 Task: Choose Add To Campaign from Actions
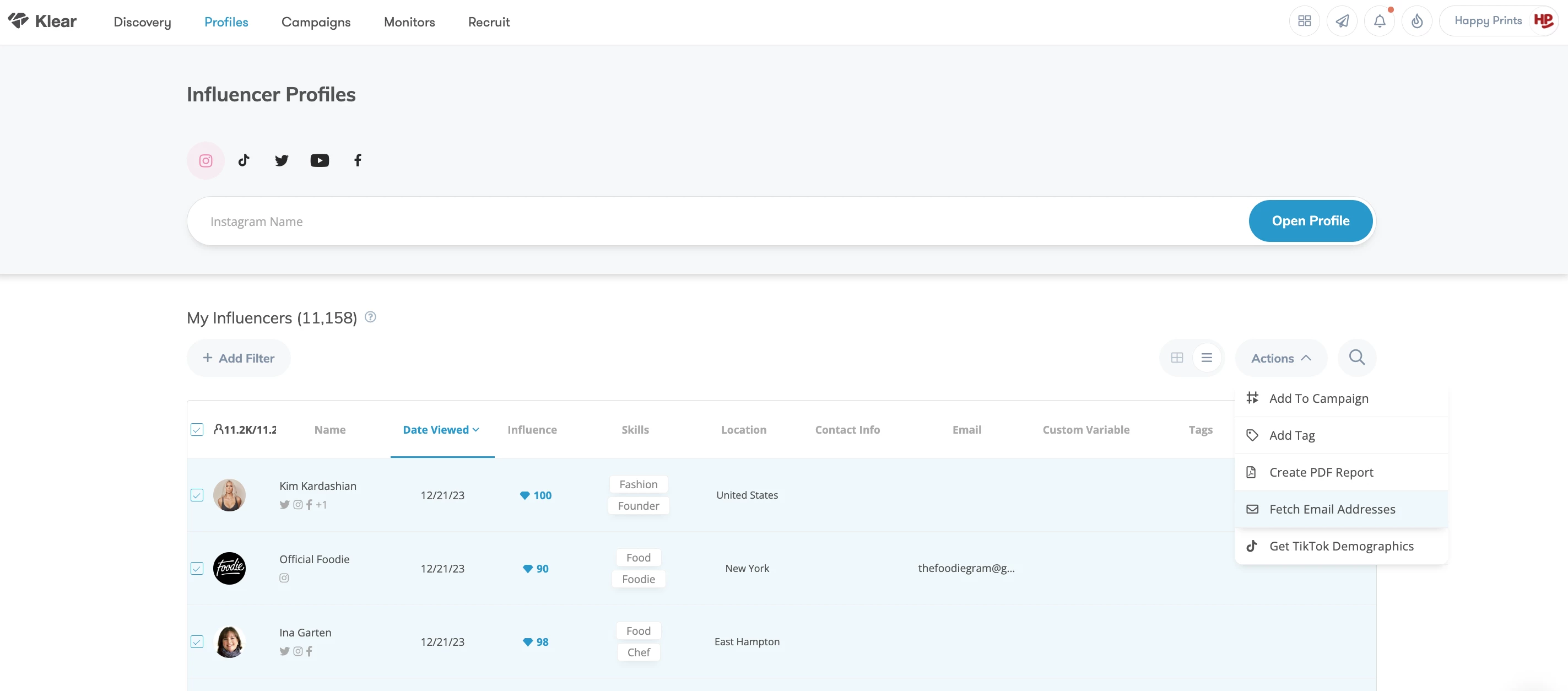click(1342, 398)
